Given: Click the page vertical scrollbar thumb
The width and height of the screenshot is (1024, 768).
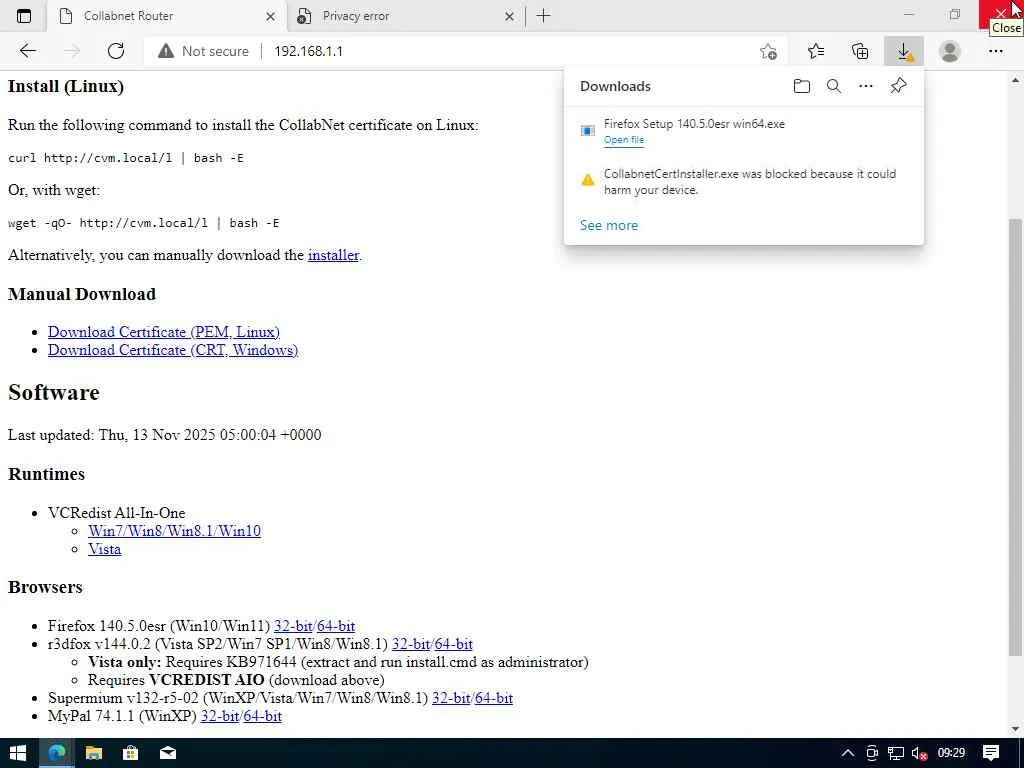Looking at the screenshot, I should (1015, 438).
